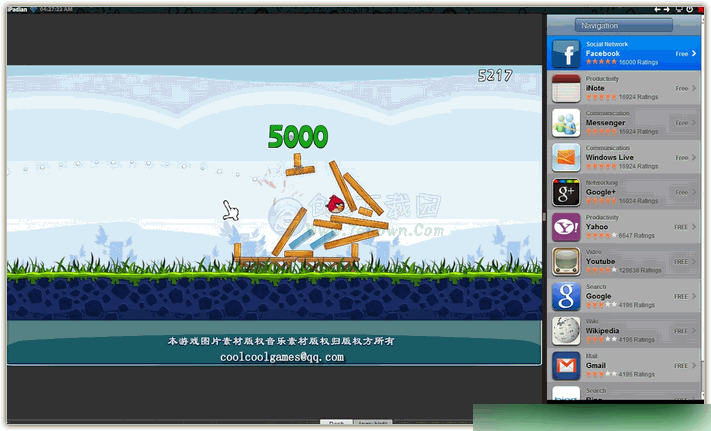Image resolution: width=711 pixels, height=431 pixels.
Task: Expand the Facebook entry chevron arrow
Action: 694,54
